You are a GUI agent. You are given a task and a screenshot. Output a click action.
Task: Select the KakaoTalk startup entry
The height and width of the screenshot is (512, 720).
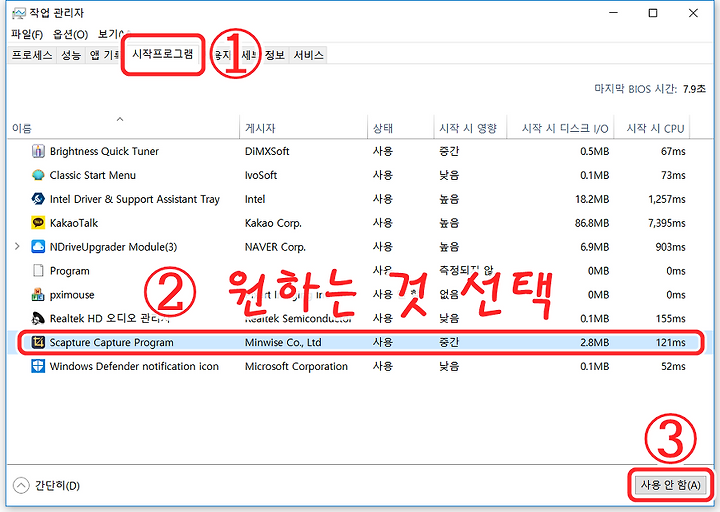pos(74,223)
